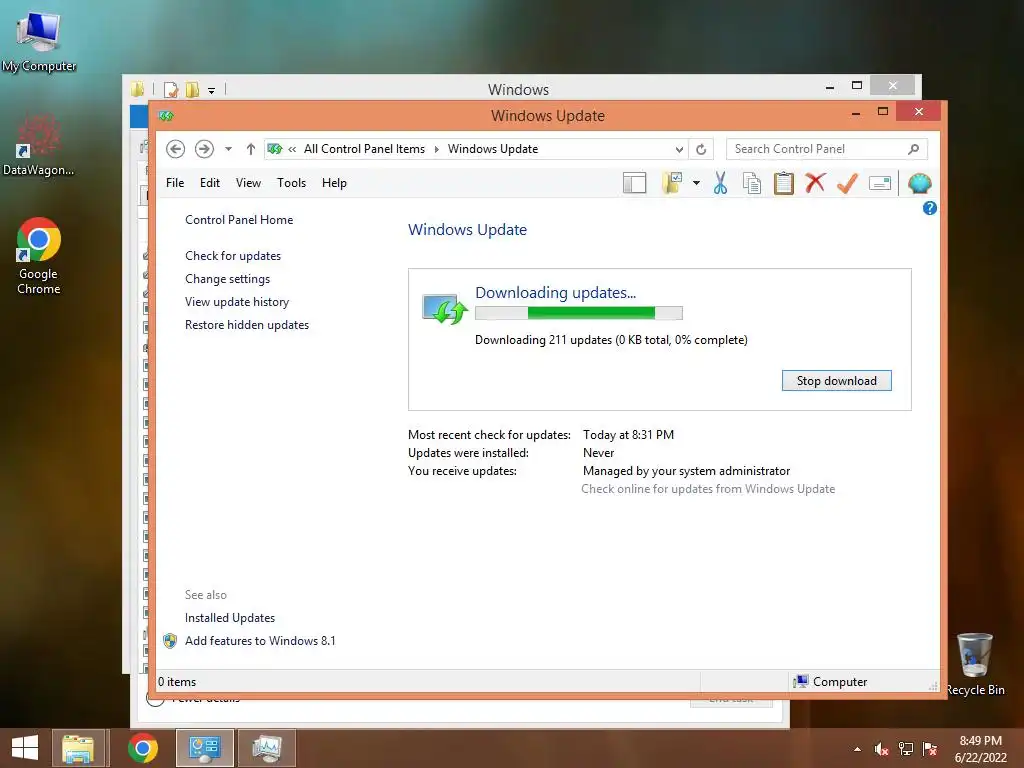
Task: Open the Help menu
Action: point(334,183)
